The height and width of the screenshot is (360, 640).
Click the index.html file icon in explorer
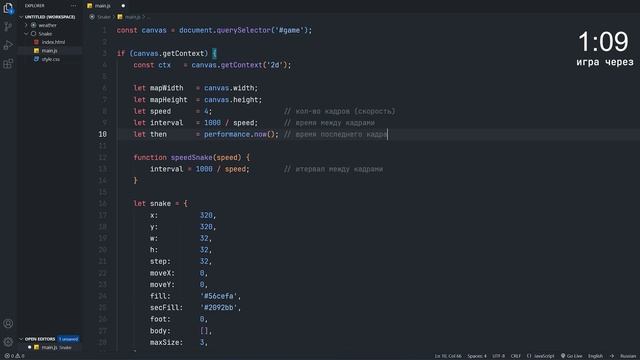click(36, 42)
